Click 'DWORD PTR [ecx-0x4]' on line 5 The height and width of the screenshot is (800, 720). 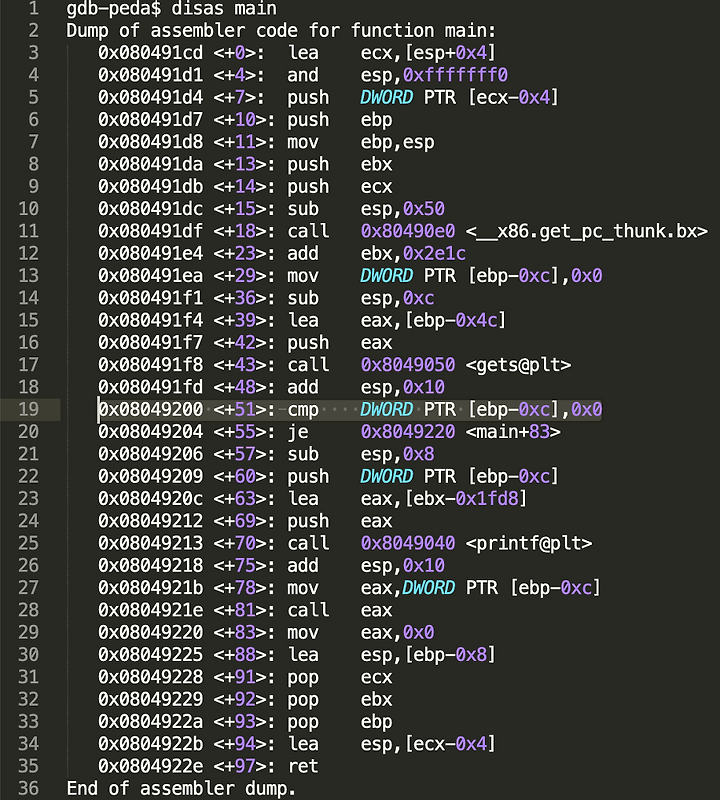pyautogui.click(x=460, y=97)
